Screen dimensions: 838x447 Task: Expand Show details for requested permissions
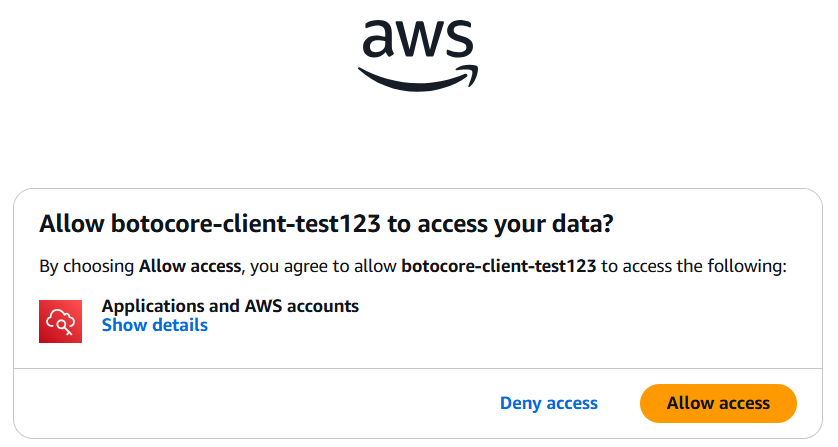pyautogui.click(x=155, y=325)
